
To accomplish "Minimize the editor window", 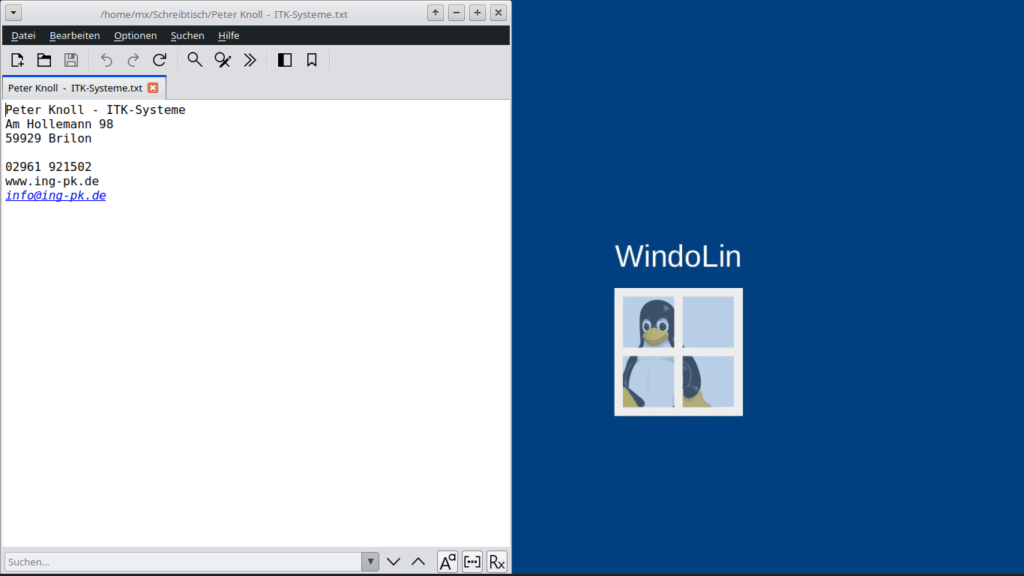I will pyautogui.click(x=456, y=12).
